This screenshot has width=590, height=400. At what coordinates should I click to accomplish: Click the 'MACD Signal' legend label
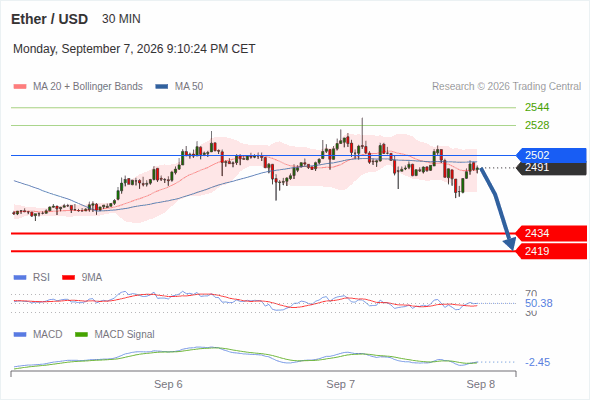[x=125, y=335]
